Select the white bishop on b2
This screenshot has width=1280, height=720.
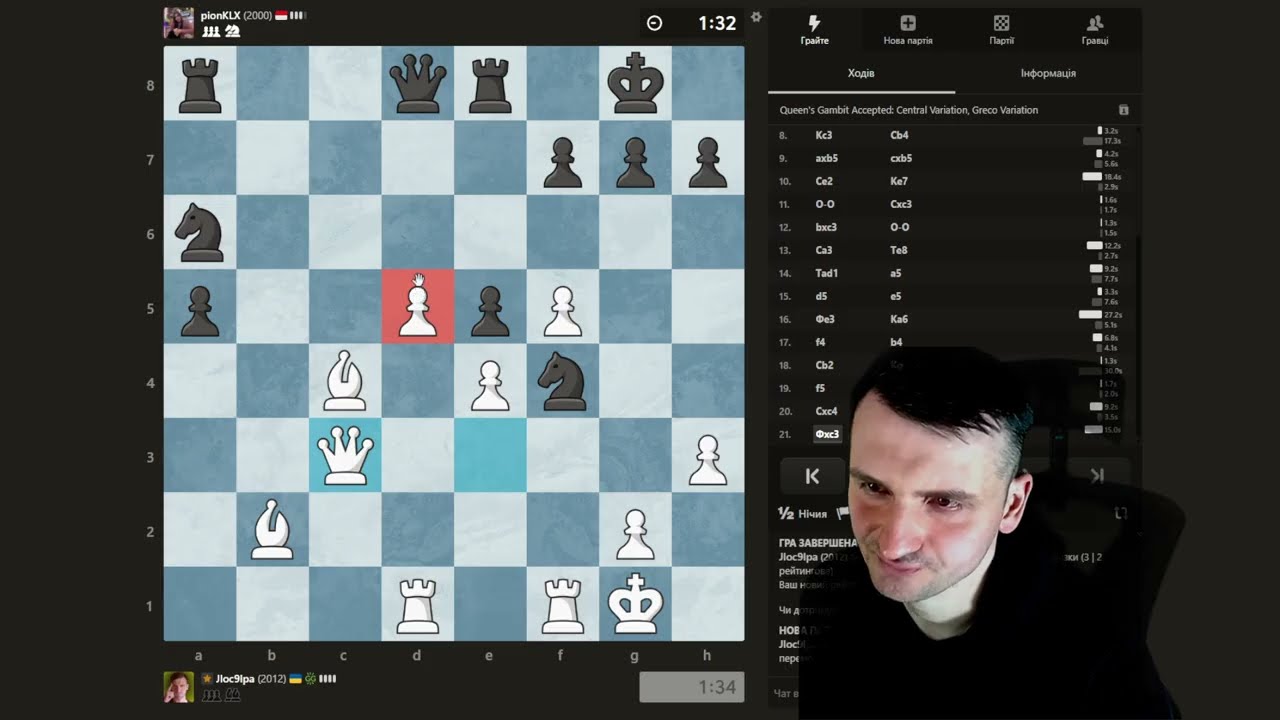click(x=272, y=530)
